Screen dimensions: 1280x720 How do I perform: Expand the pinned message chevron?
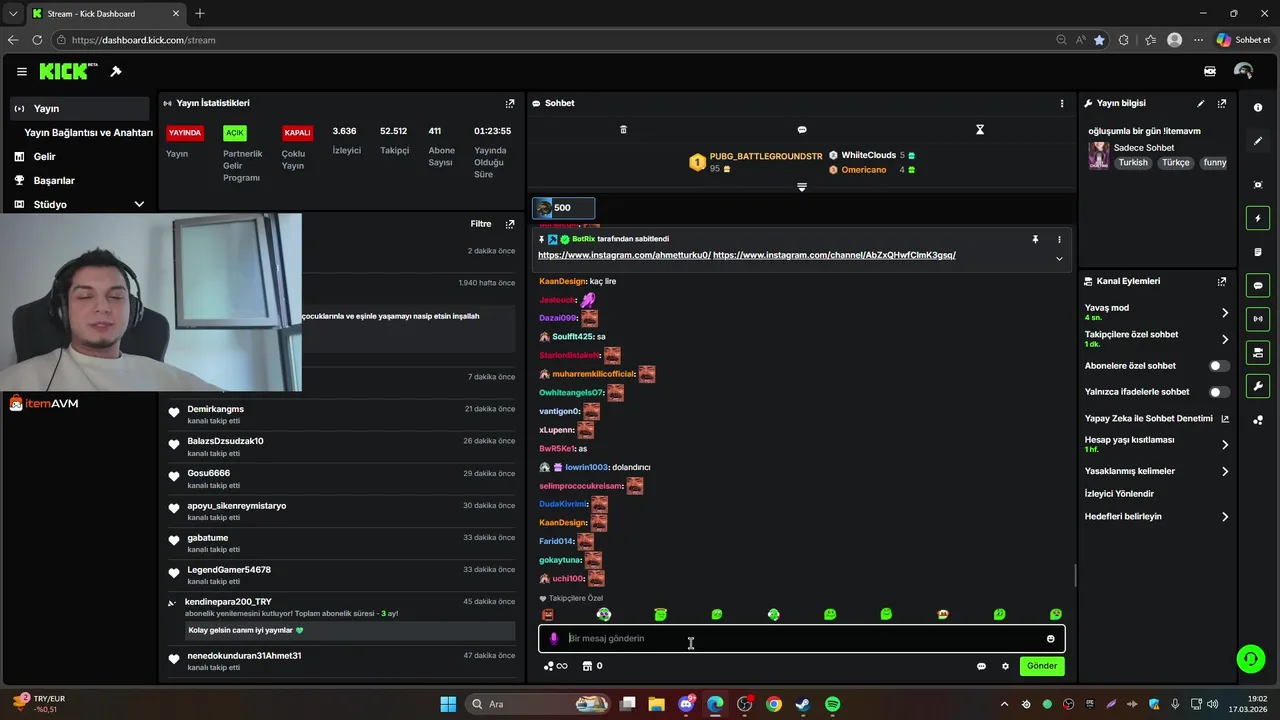click(1059, 259)
